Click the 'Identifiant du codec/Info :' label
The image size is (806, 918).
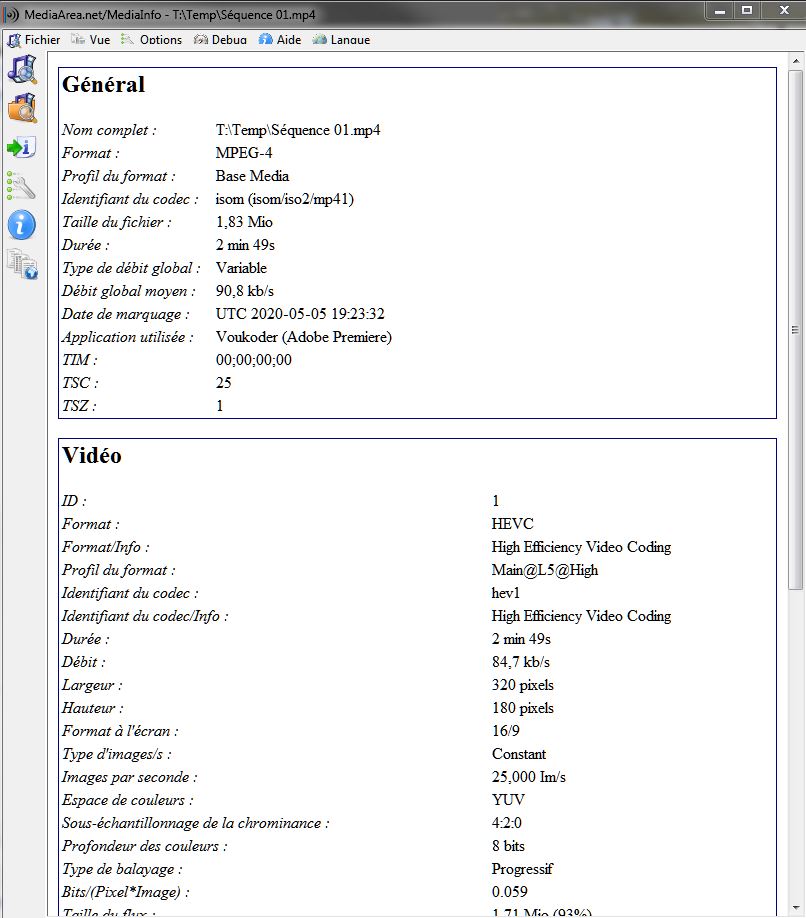coord(145,616)
